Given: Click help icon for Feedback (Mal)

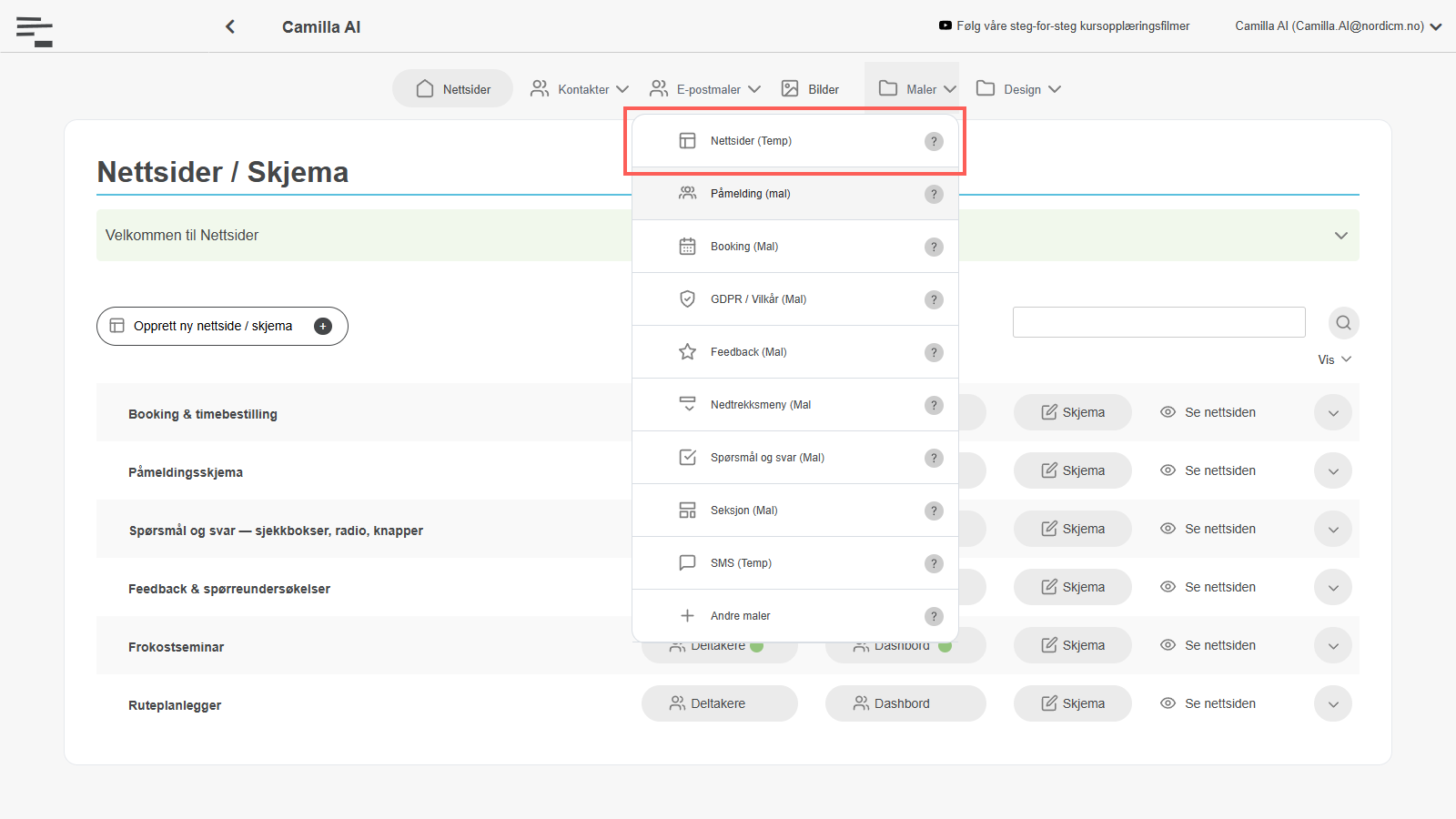Looking at the screenshot, I should (934, 352).
